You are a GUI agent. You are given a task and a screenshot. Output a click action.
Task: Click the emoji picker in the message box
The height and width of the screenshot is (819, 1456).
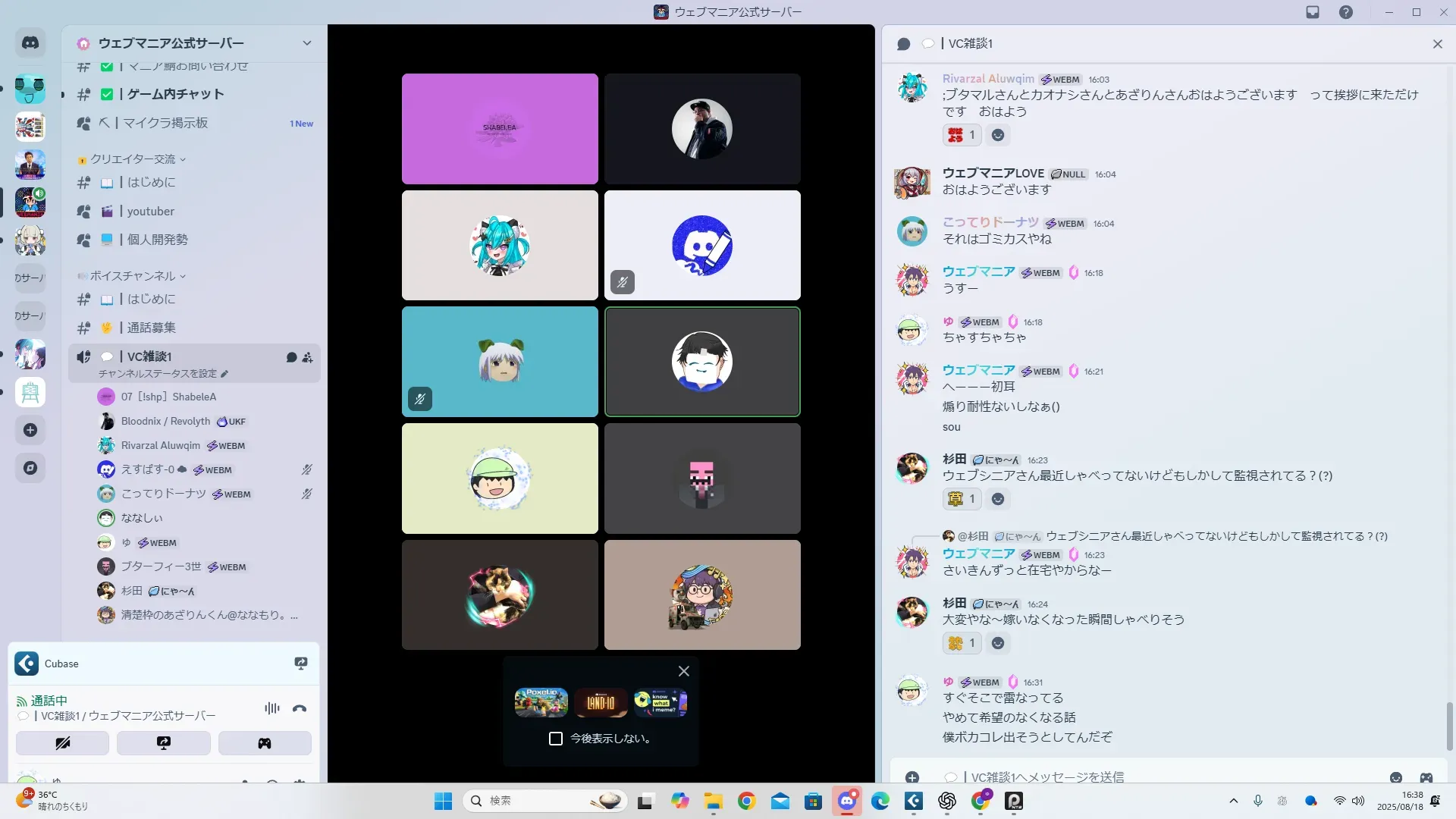pyautogui.click(x=1396, y=777)
